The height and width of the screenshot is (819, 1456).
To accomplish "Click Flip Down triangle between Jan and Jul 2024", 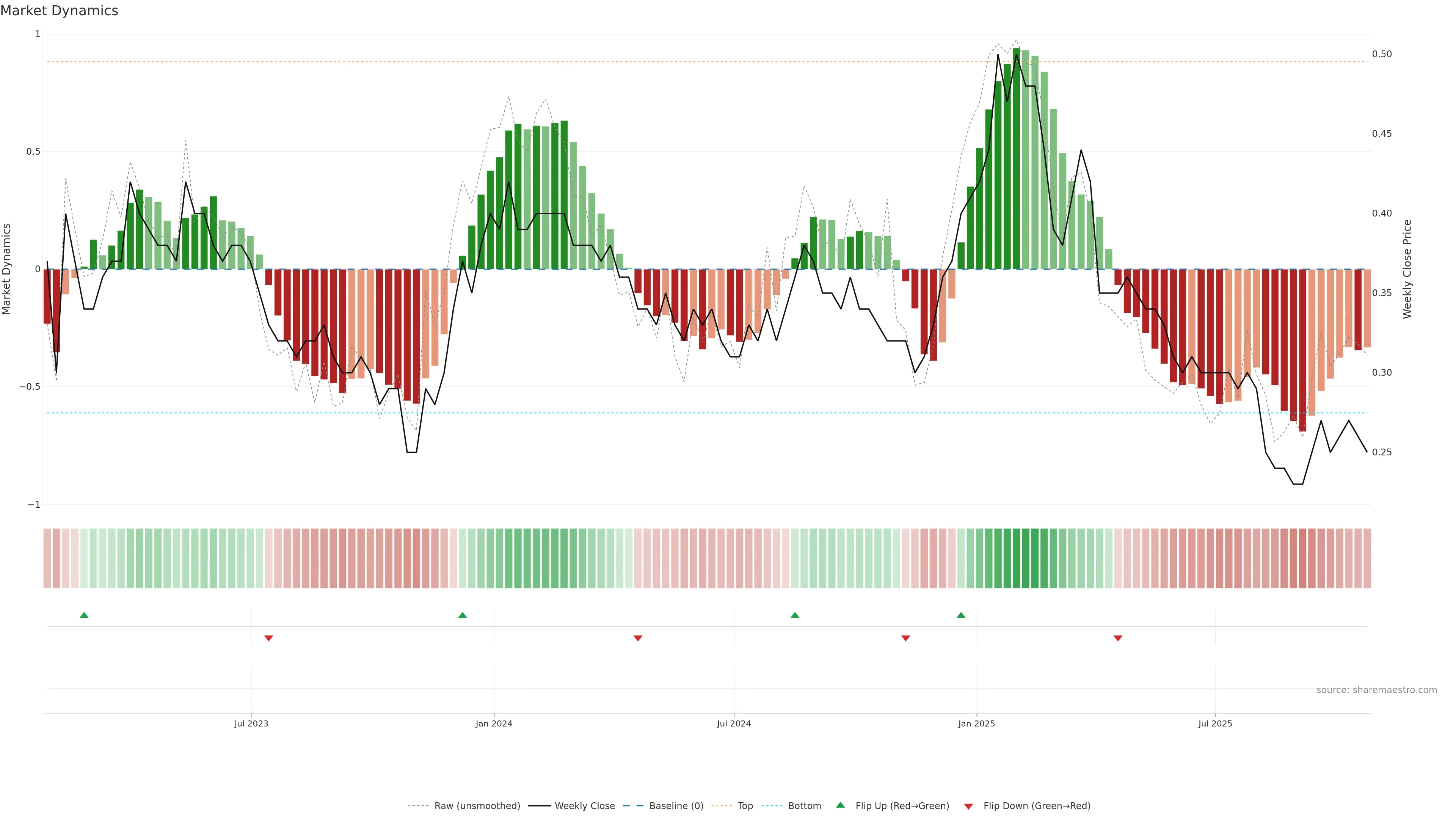I will coord(637,638).
